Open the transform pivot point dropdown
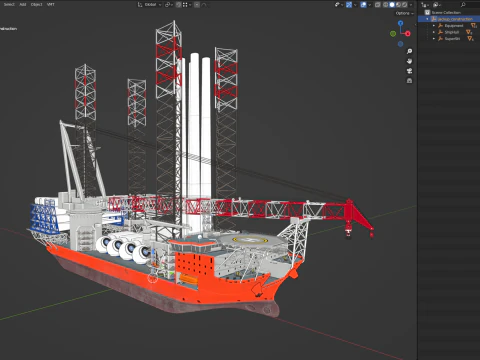Viewport: 480px width, 360px height. click(169, 5)
